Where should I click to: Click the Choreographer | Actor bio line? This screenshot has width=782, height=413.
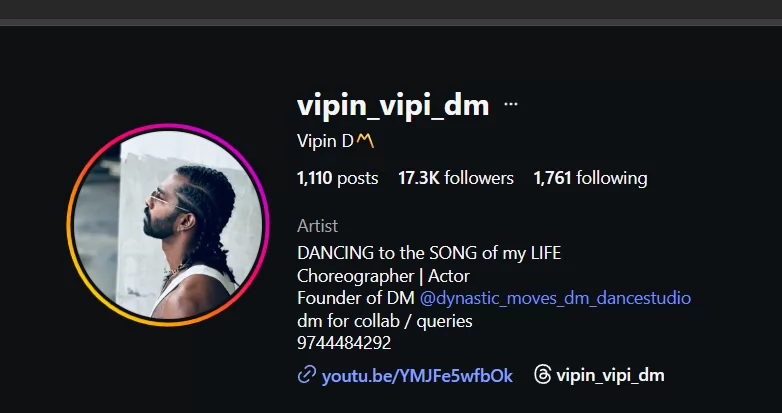pos(383,276)
